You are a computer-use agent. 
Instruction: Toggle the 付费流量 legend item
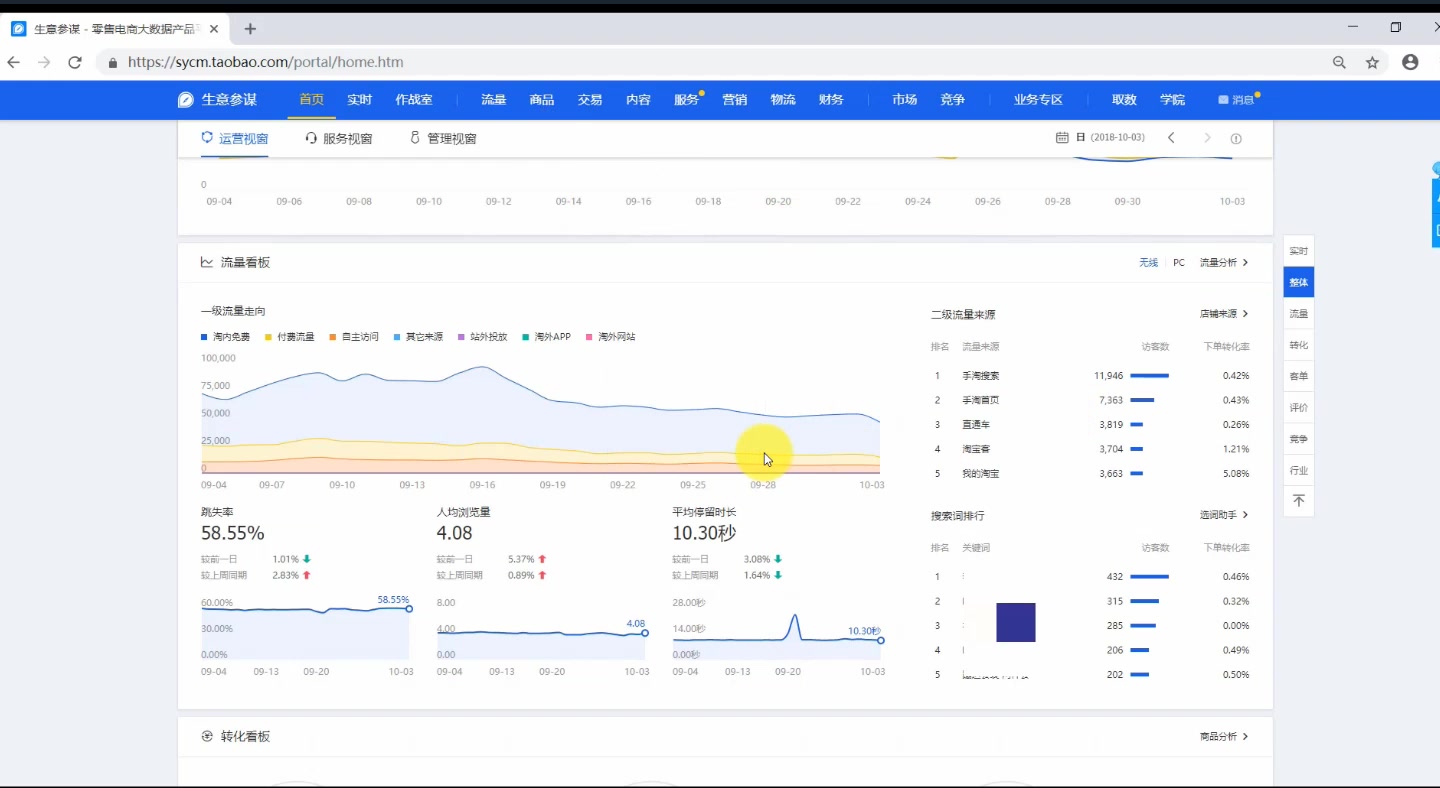click(x=290, y=337)
